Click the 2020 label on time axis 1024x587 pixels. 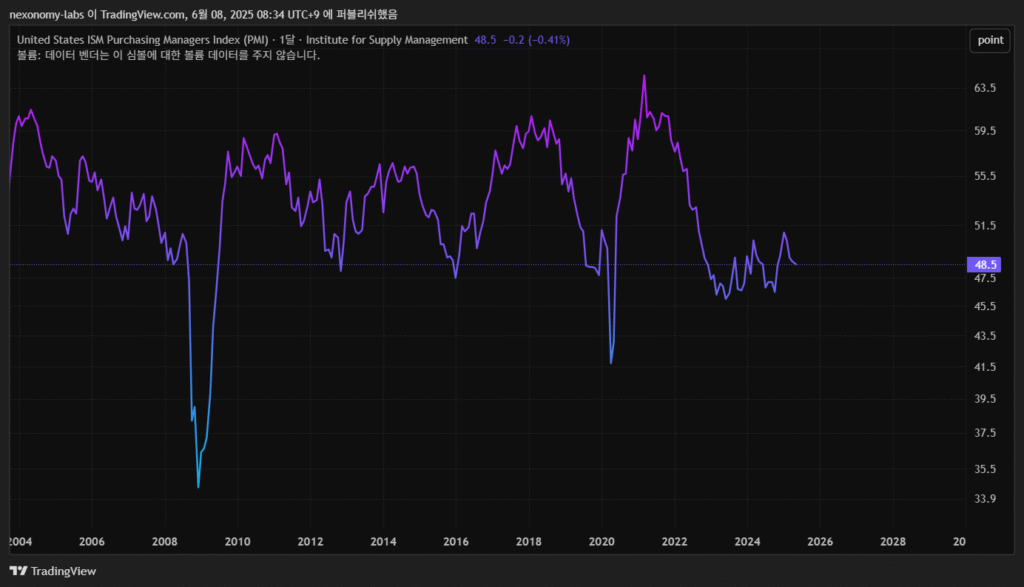[602, 541]
